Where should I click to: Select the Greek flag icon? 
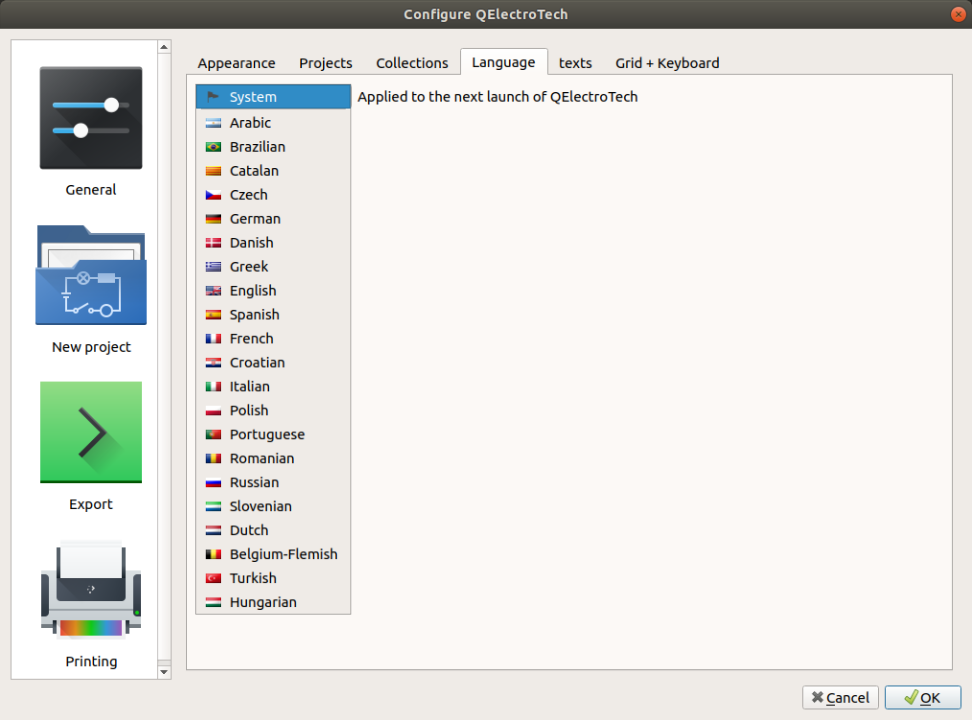click(213, 267)
